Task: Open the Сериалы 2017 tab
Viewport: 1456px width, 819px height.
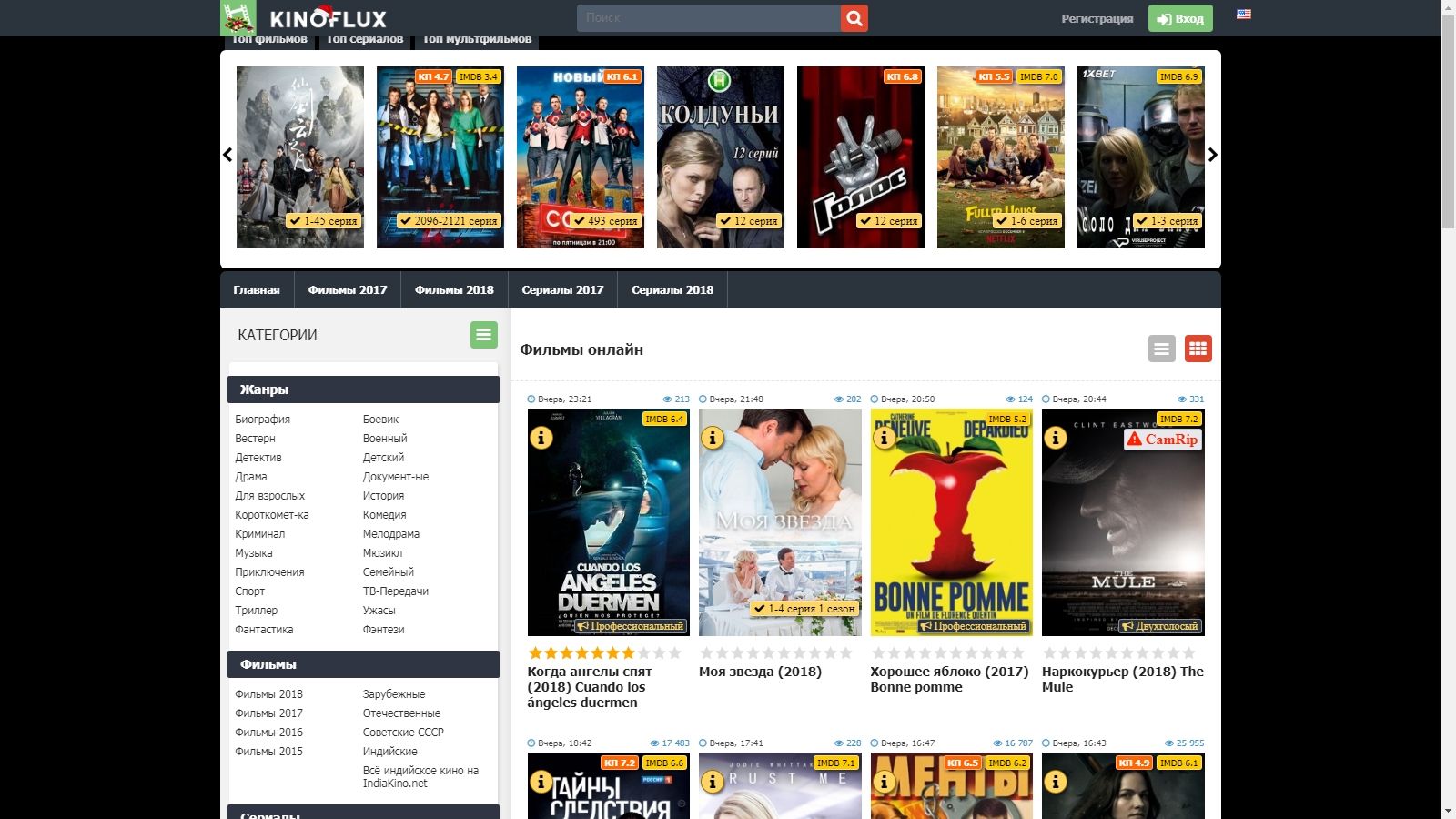Action: coord(562,290)
